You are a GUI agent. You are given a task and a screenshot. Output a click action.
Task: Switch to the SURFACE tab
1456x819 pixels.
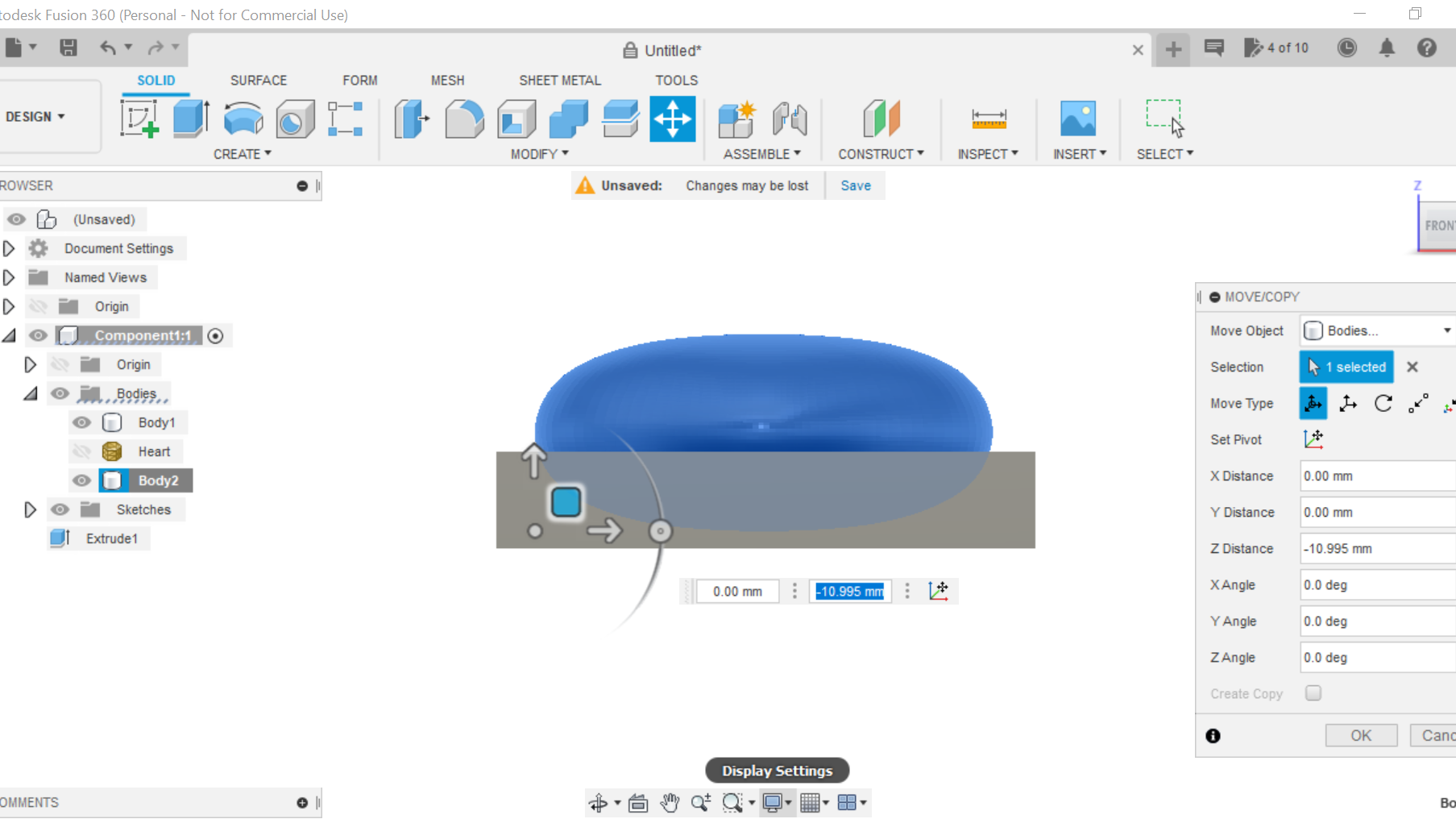258,80
